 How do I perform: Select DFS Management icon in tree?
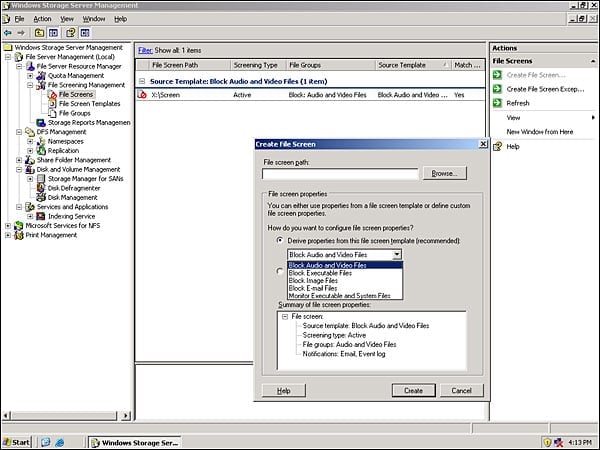pyautogui.click(x=30, y=132)
